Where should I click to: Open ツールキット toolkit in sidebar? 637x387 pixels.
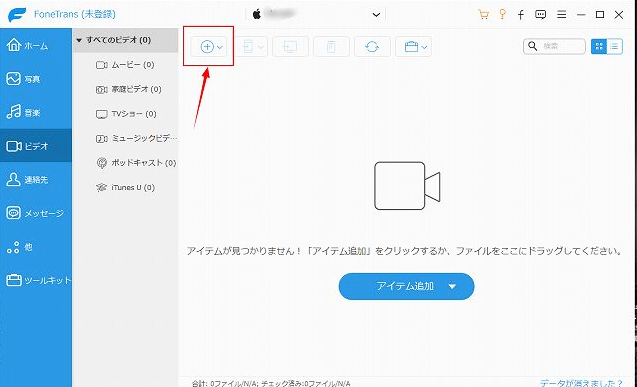(x=36, y=280)
